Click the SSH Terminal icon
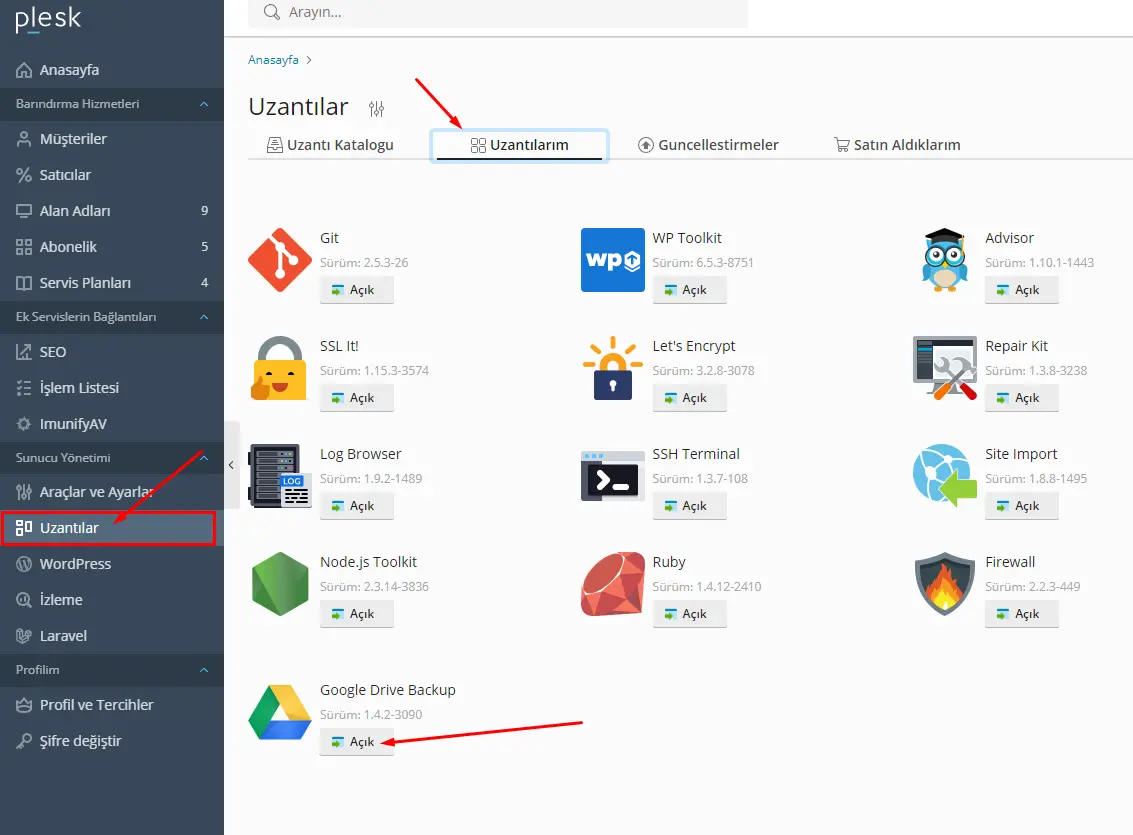 [x=612, y=476]
